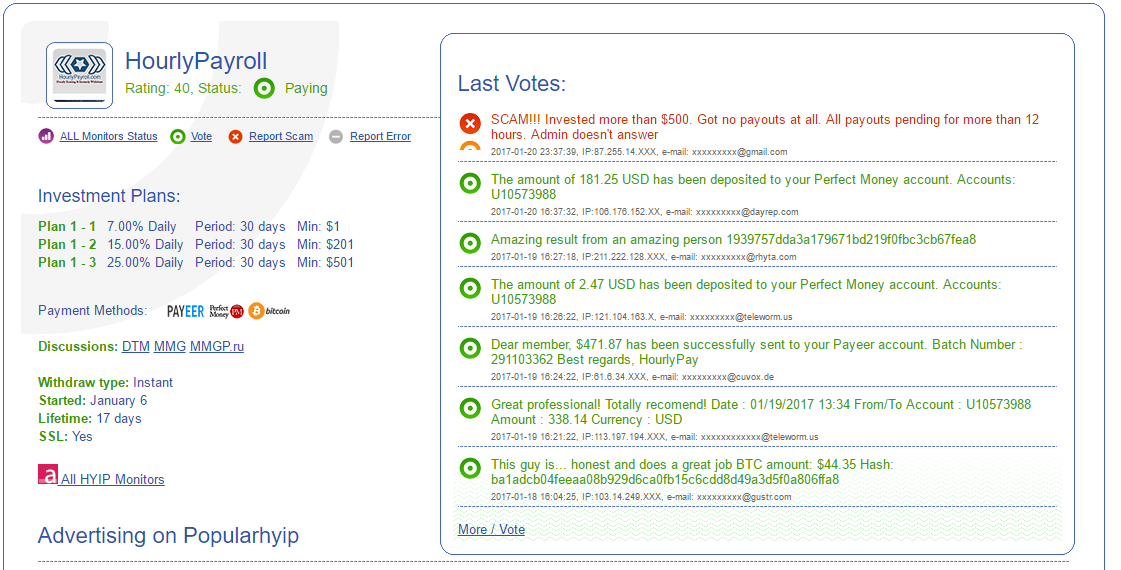The height and width of the screenshot is (570, 1121).
Task: Open the More / Vote link
Action: coord(491,529)
